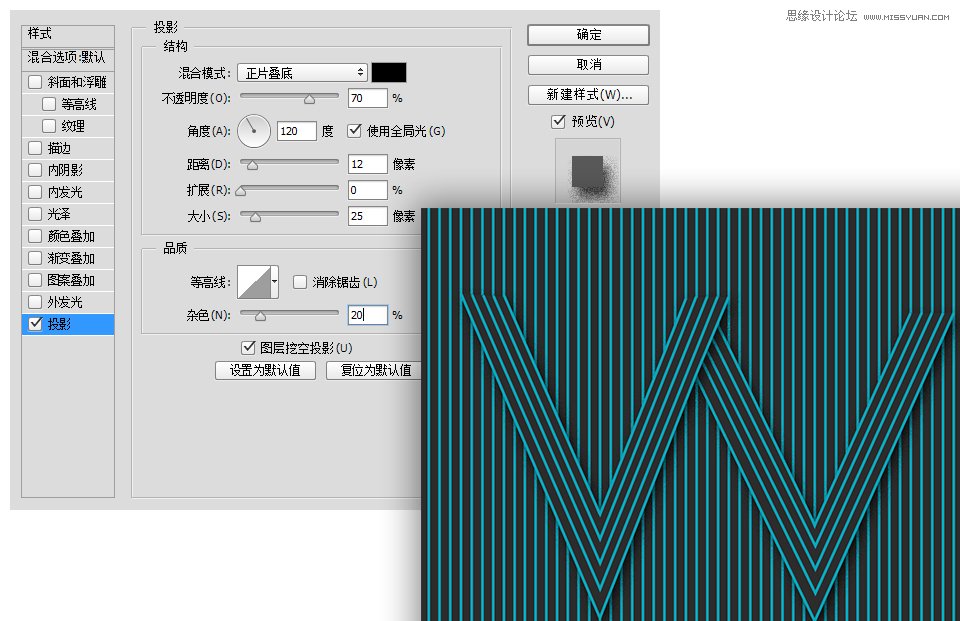Click the angle dial to change light direction
The width and height of the screenshot is (960, 621).
tap(253, 131)
